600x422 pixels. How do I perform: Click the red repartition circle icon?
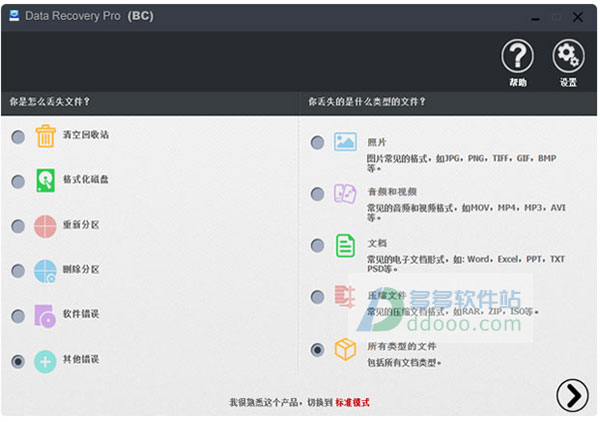(45, 226)
